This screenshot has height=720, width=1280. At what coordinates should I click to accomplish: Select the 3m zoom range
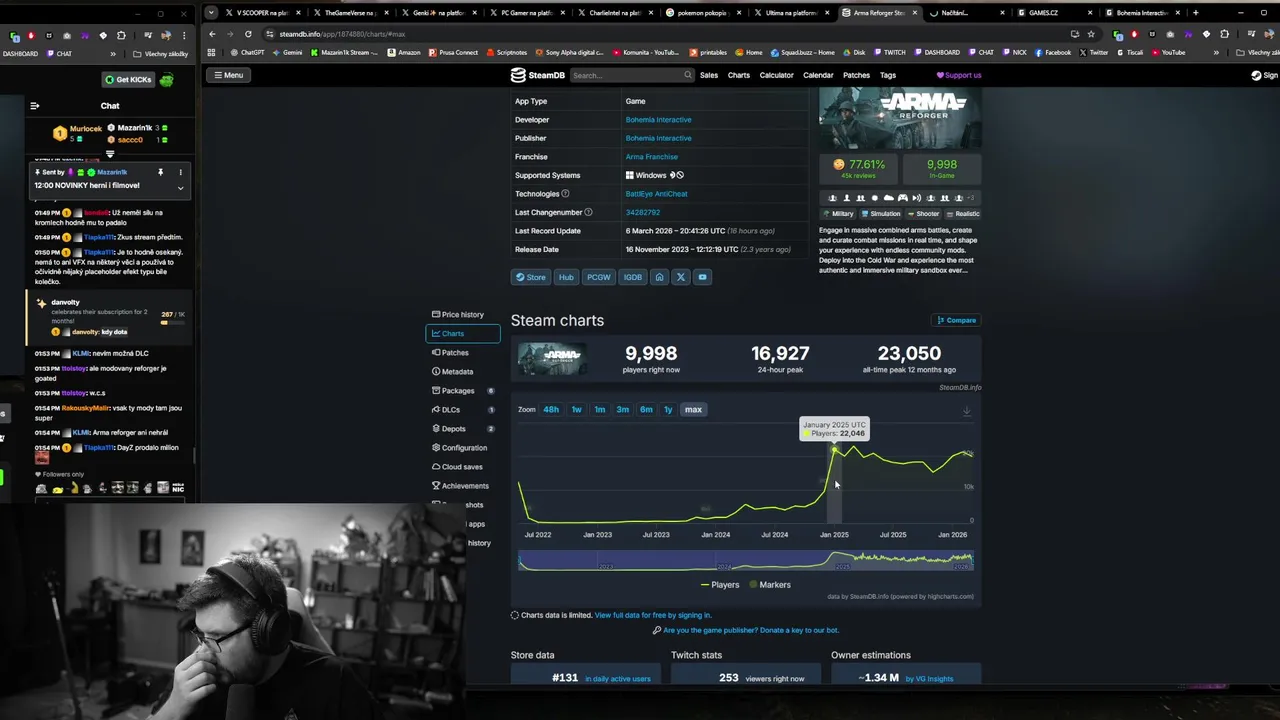pyautogui.click(x=622, y=410)
